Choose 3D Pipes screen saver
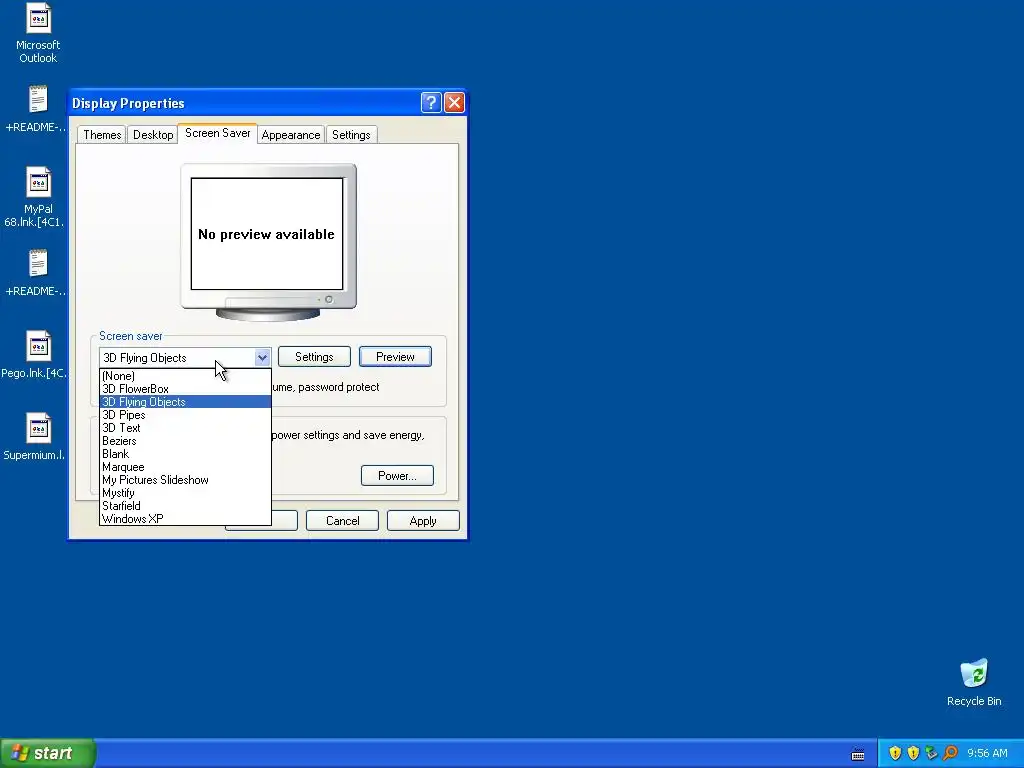The height and width of the screenshot is (768, 1024). coord(185,415)
